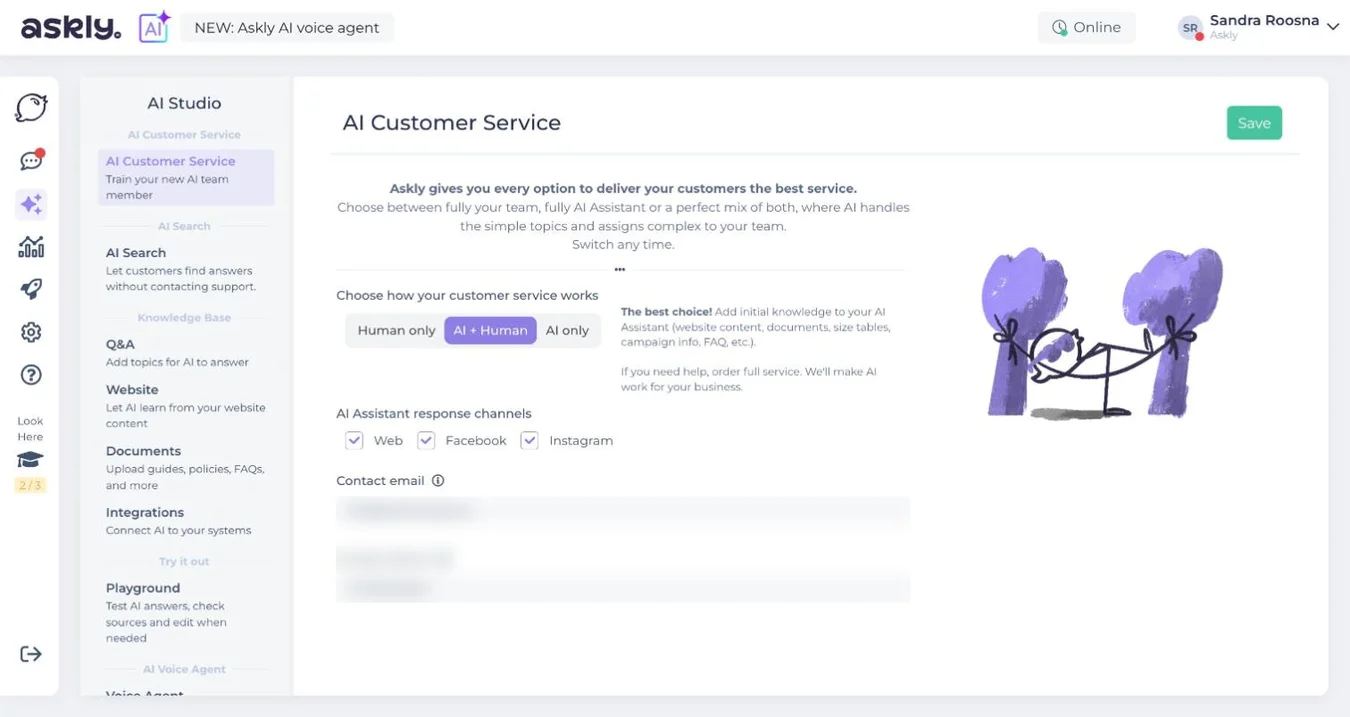This screenshot has height=717, width=1350.
Task: Click the Contact email info icon
Action: pyautogui.click(x=438, y=481)
